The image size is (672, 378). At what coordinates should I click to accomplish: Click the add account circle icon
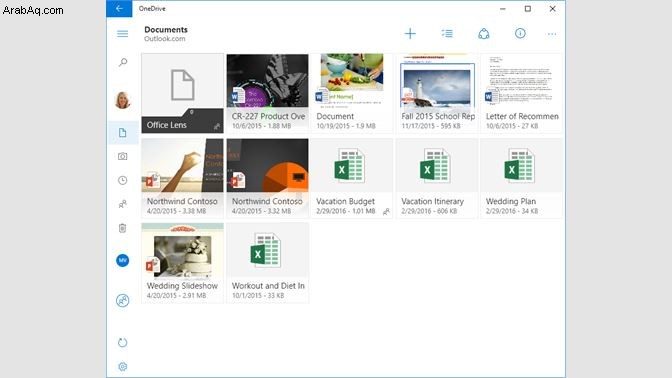pos(123,300)
